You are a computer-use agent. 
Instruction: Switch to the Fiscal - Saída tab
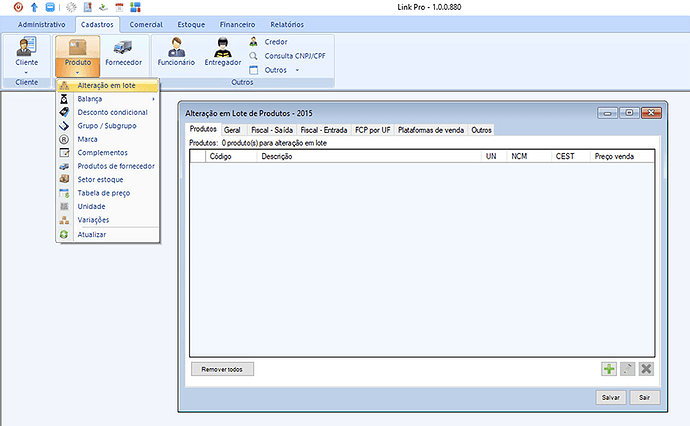[272, 130]
